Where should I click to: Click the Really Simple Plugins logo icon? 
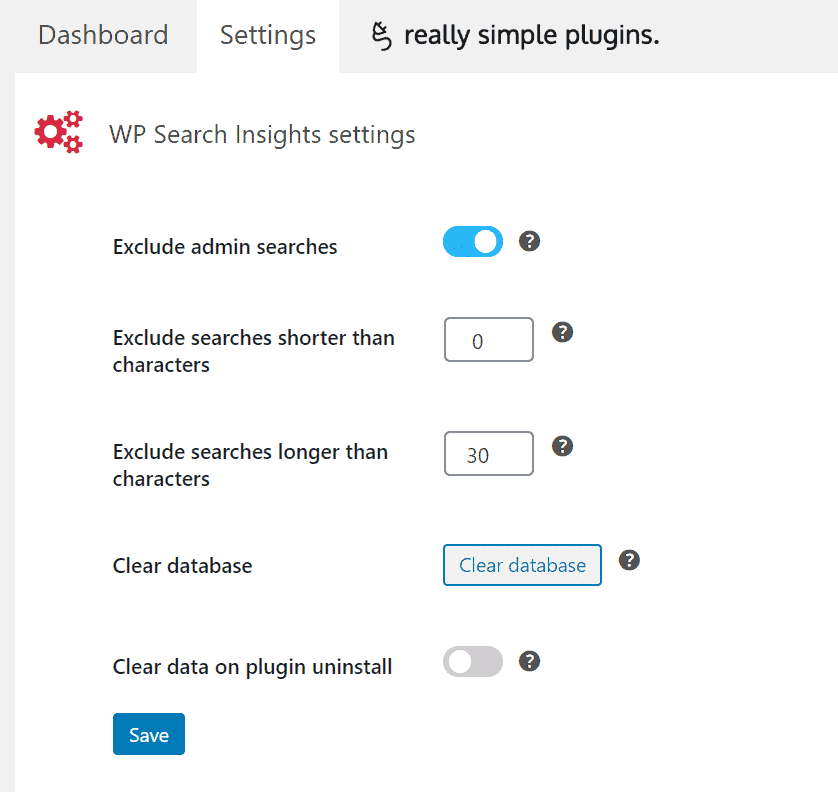[x=382, y=36]
